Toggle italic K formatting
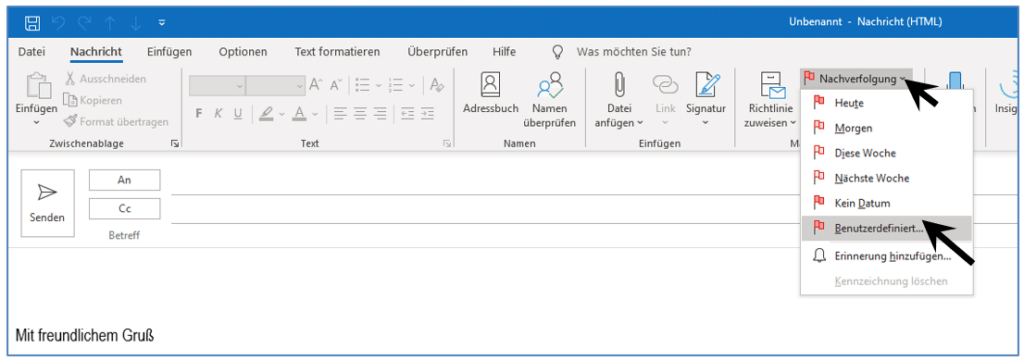1024x361 pixels. tap(218, 114)
